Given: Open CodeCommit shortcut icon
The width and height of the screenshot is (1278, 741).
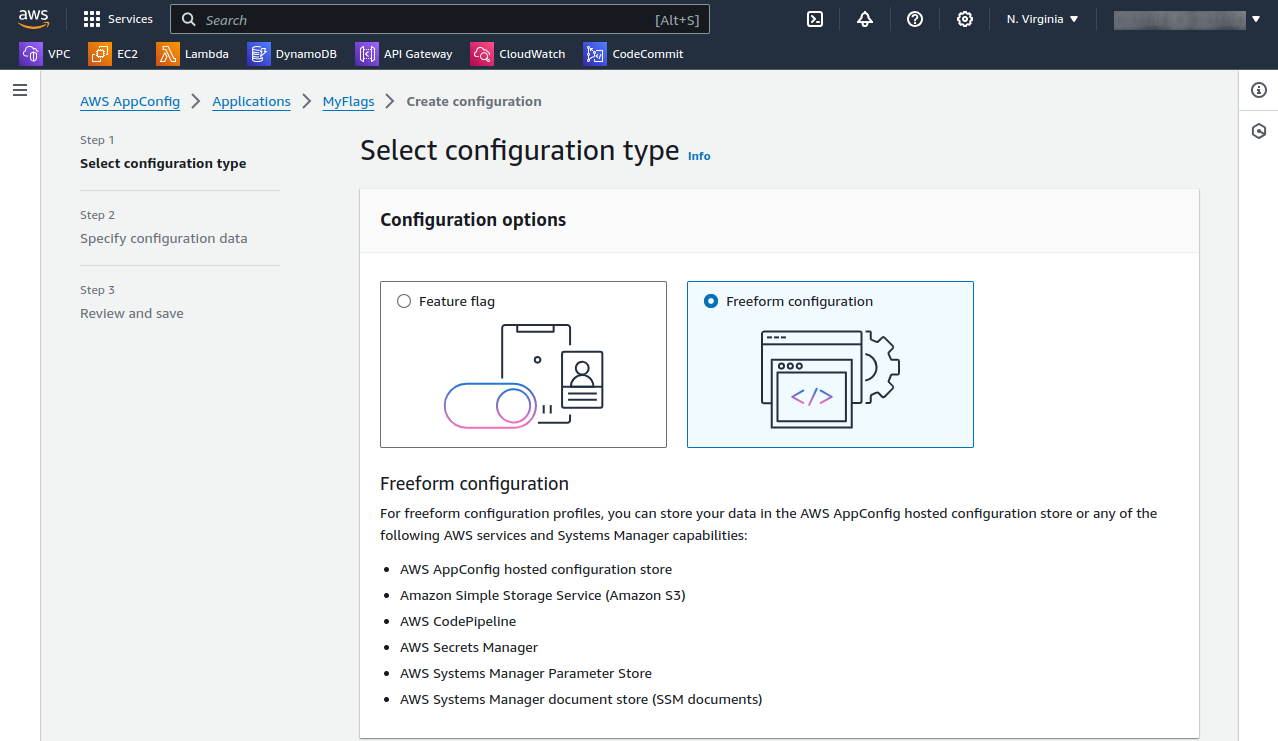Looking at the screenshot, I should [x=596, y=54].
